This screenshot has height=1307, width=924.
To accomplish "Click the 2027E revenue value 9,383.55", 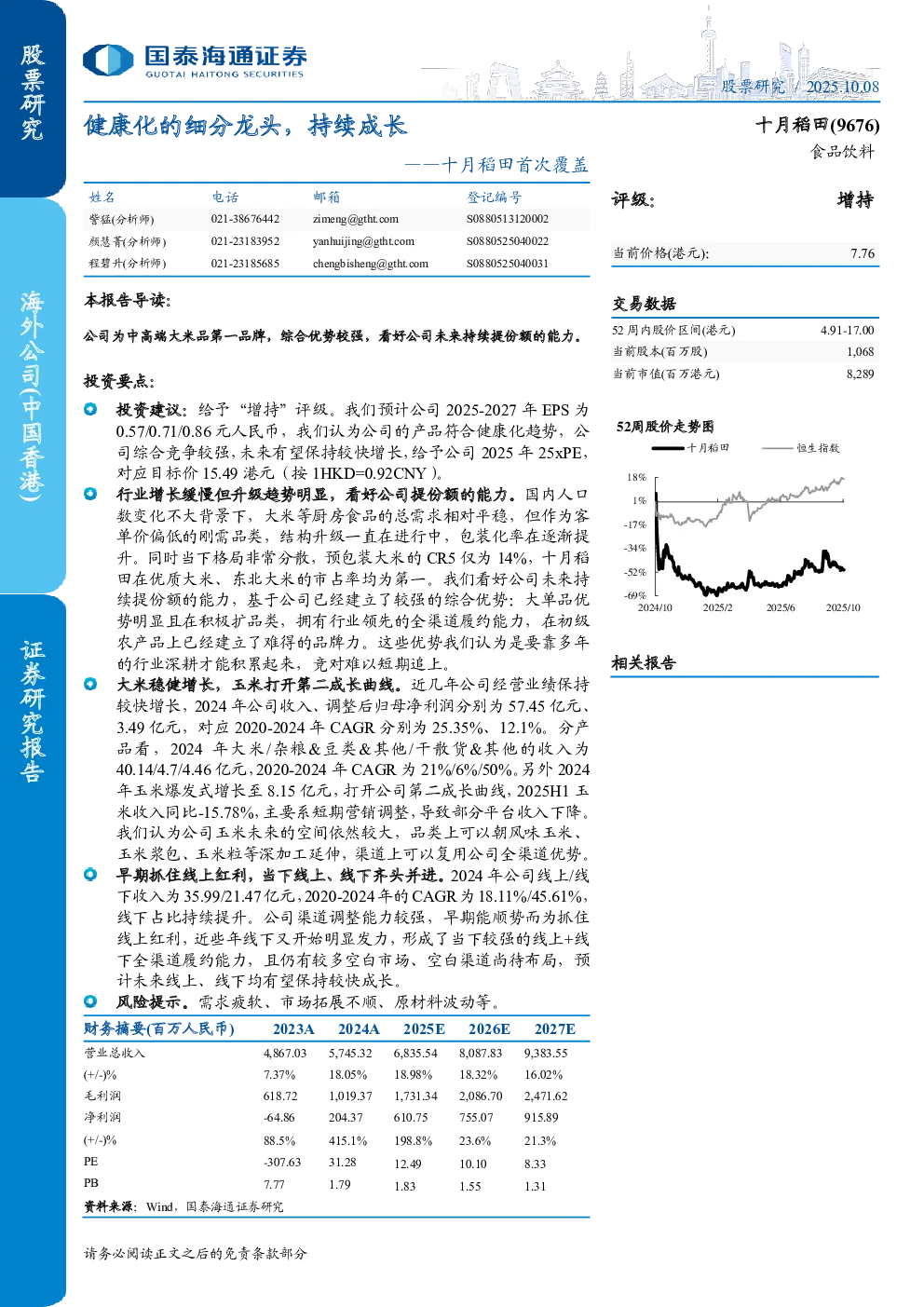I will click(x=546, y=1053).
